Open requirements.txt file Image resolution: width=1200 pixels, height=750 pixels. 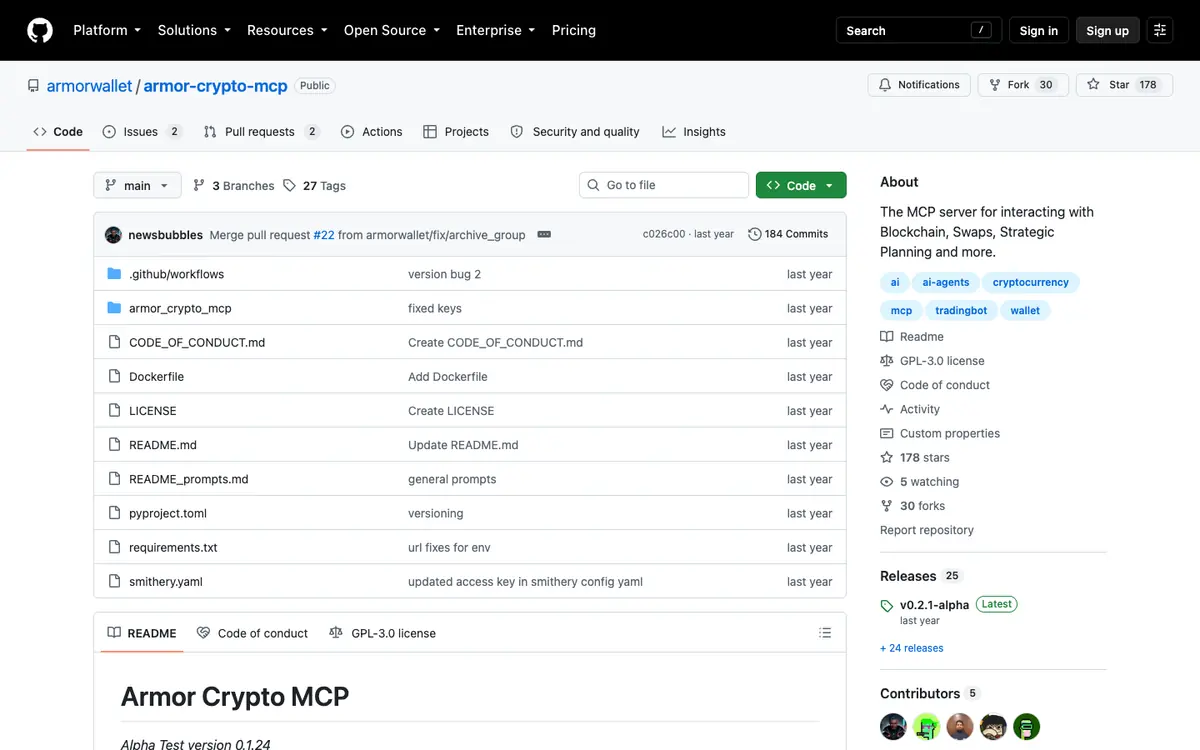173,547
